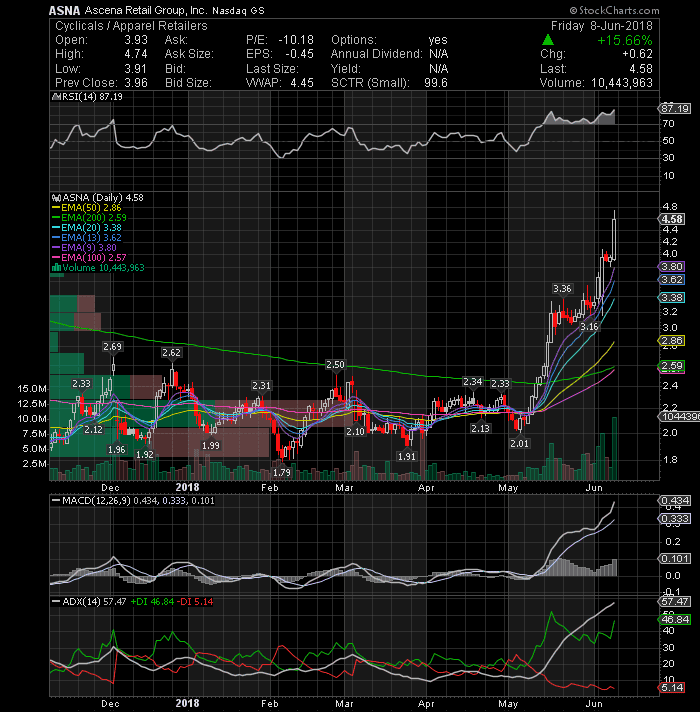Click the 'ADX(14) 57.47' indicator title

[94, 602]
